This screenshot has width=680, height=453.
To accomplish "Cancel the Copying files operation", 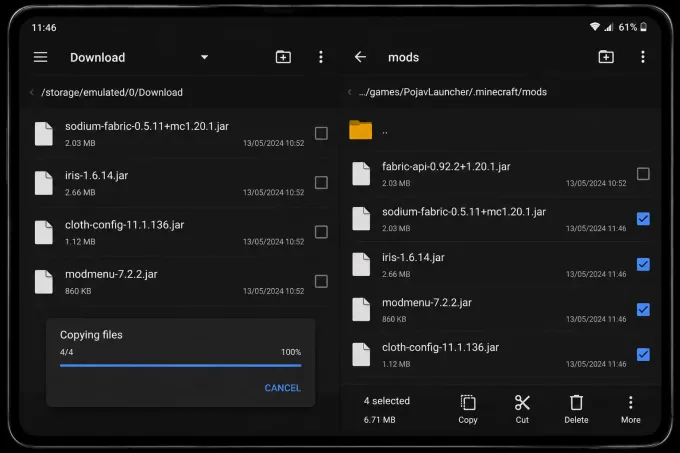I will [x=282, y=388].
